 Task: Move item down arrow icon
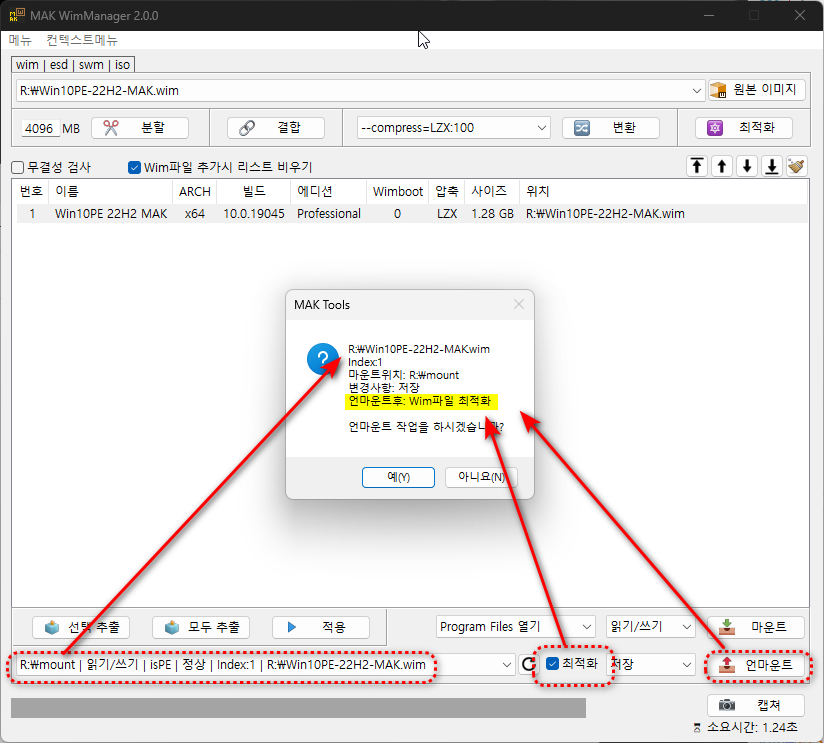point(747,167)
